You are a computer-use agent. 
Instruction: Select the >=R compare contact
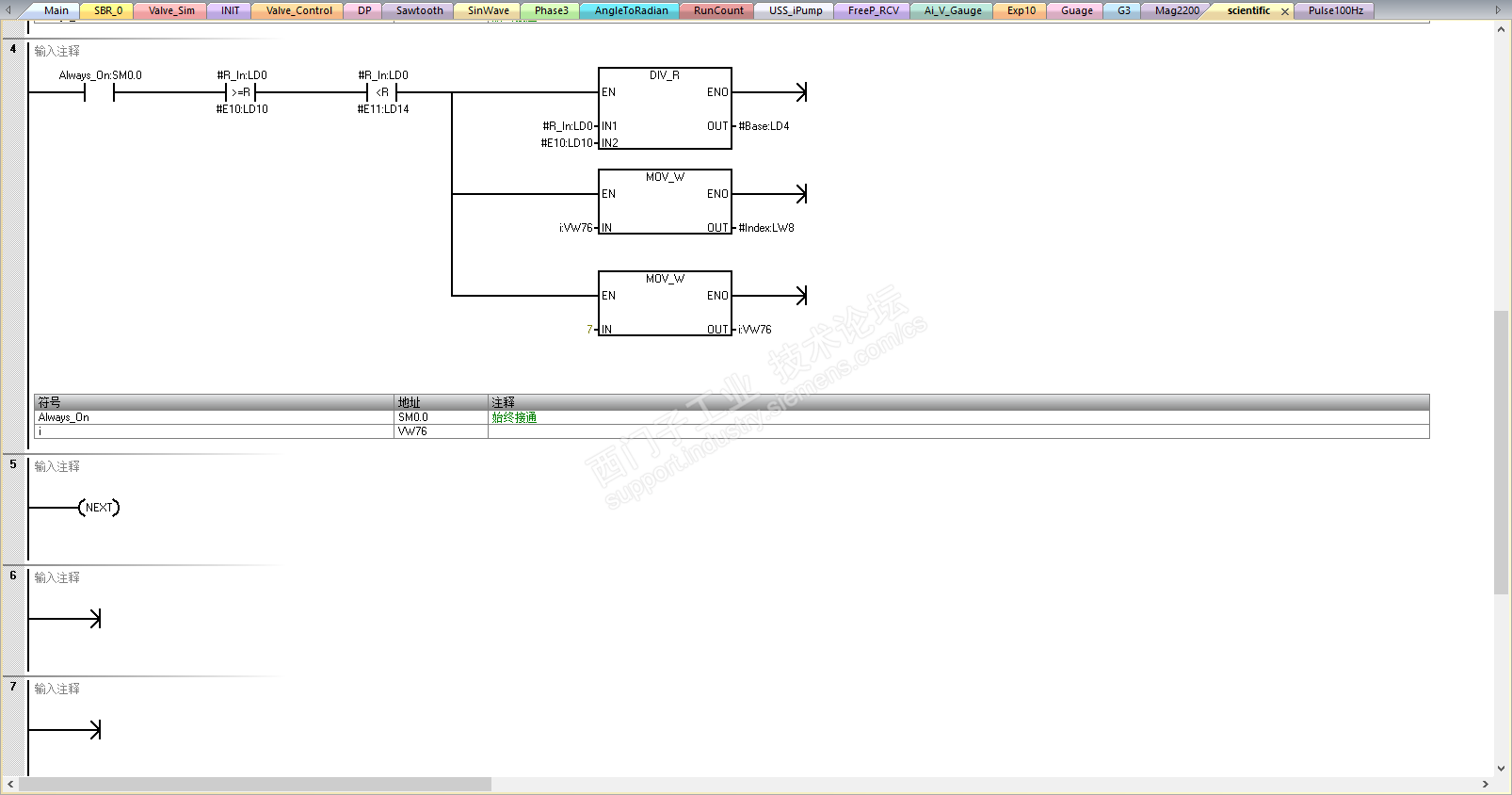click(x=241, y=92)
